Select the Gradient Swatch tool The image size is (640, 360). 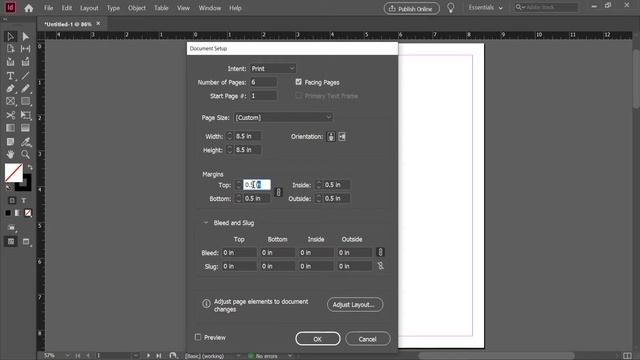coord(10,128)
